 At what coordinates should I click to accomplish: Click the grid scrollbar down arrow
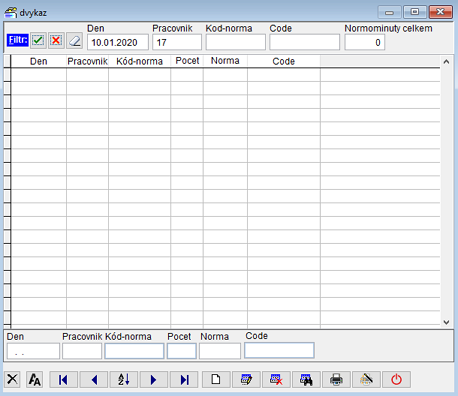click(x=446, y=322)
